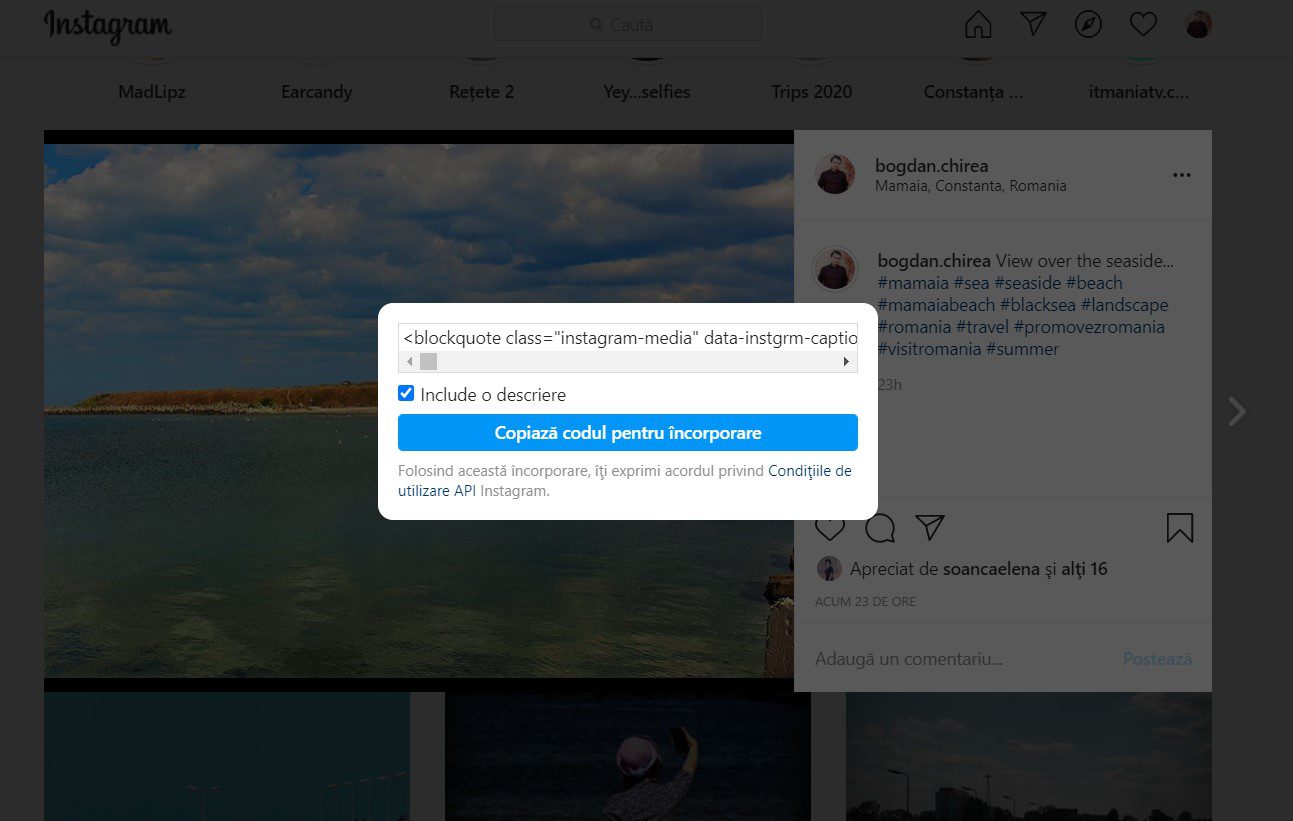This screenshot has height=821, width=1293.
Task: Open bottom-left dark teal post thumbnail
Action: pos(227,757)
